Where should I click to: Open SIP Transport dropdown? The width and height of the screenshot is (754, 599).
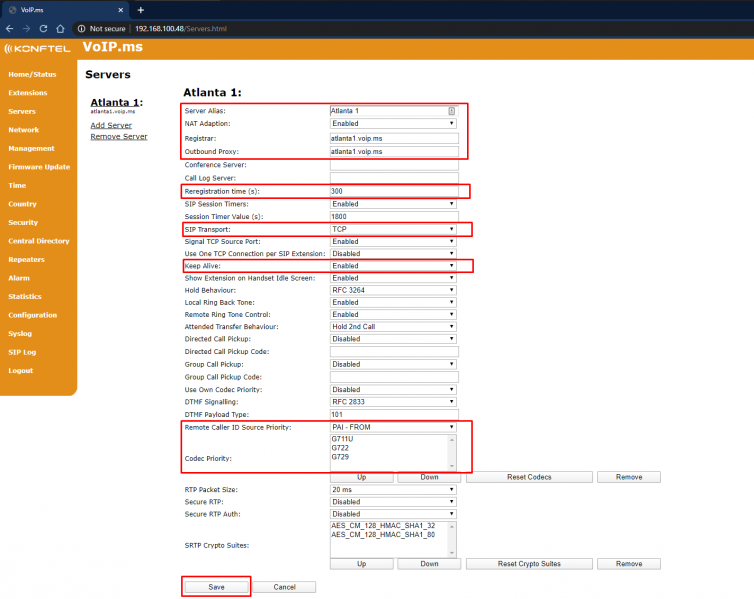(x=393, y=229)
